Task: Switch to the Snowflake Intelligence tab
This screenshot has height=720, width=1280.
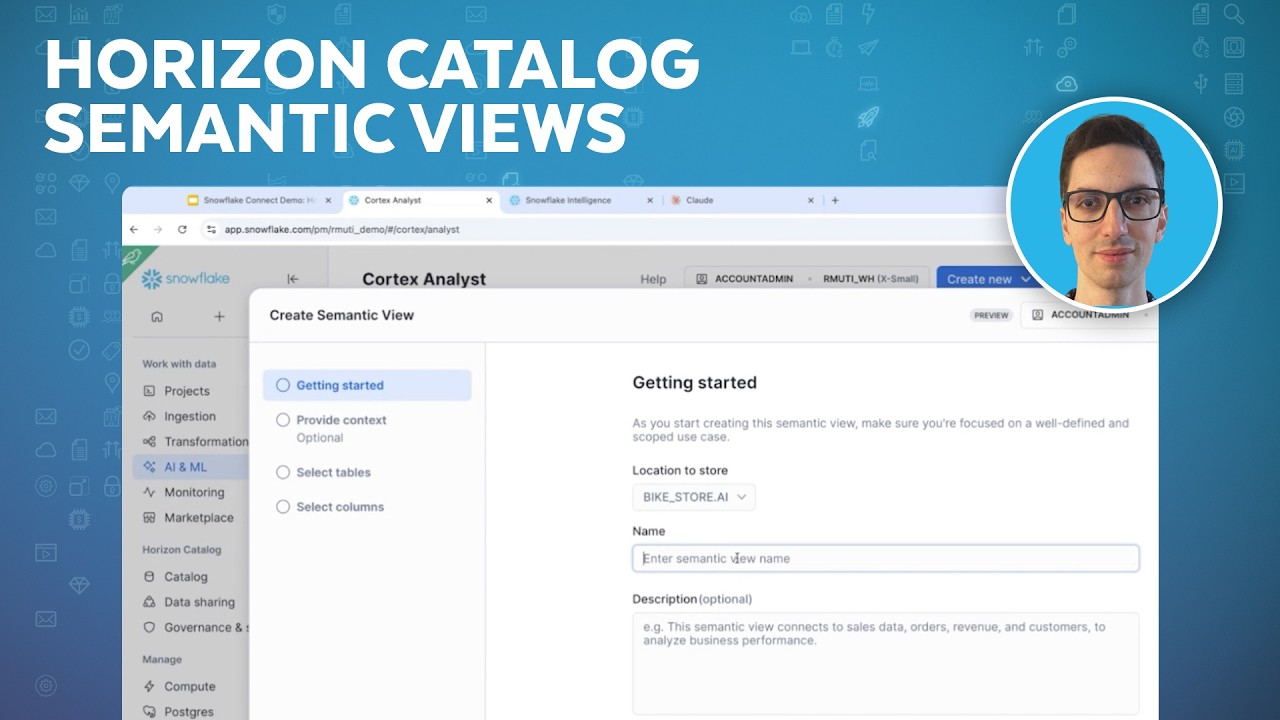Action: (580, 200)
